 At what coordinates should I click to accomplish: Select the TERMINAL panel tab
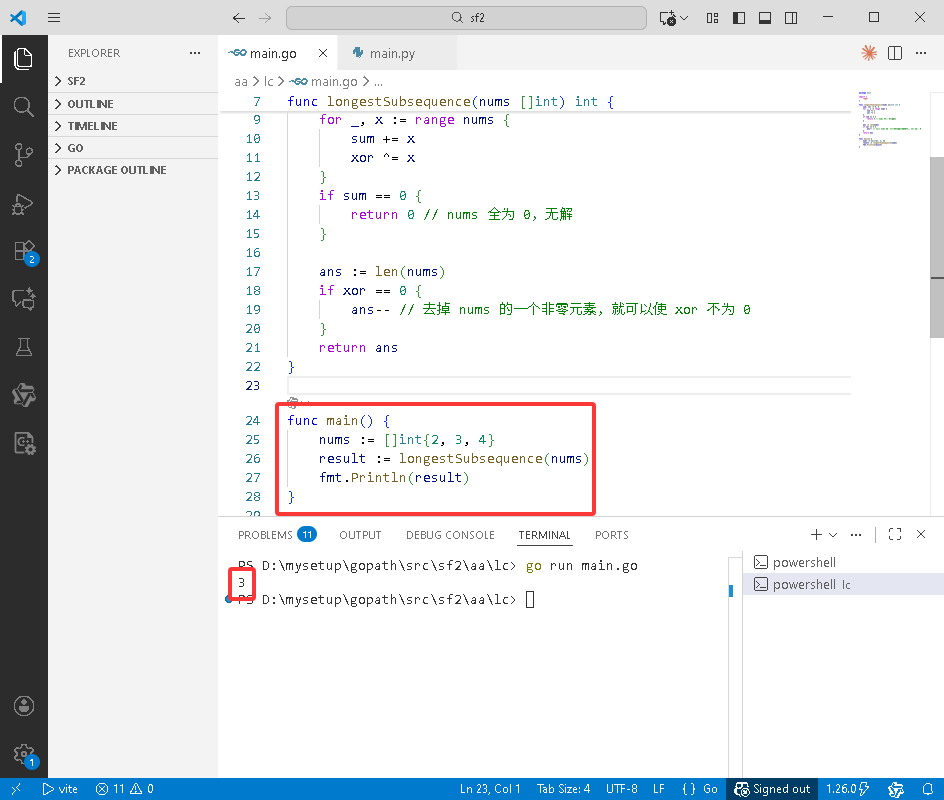click(x=544, y=535)
